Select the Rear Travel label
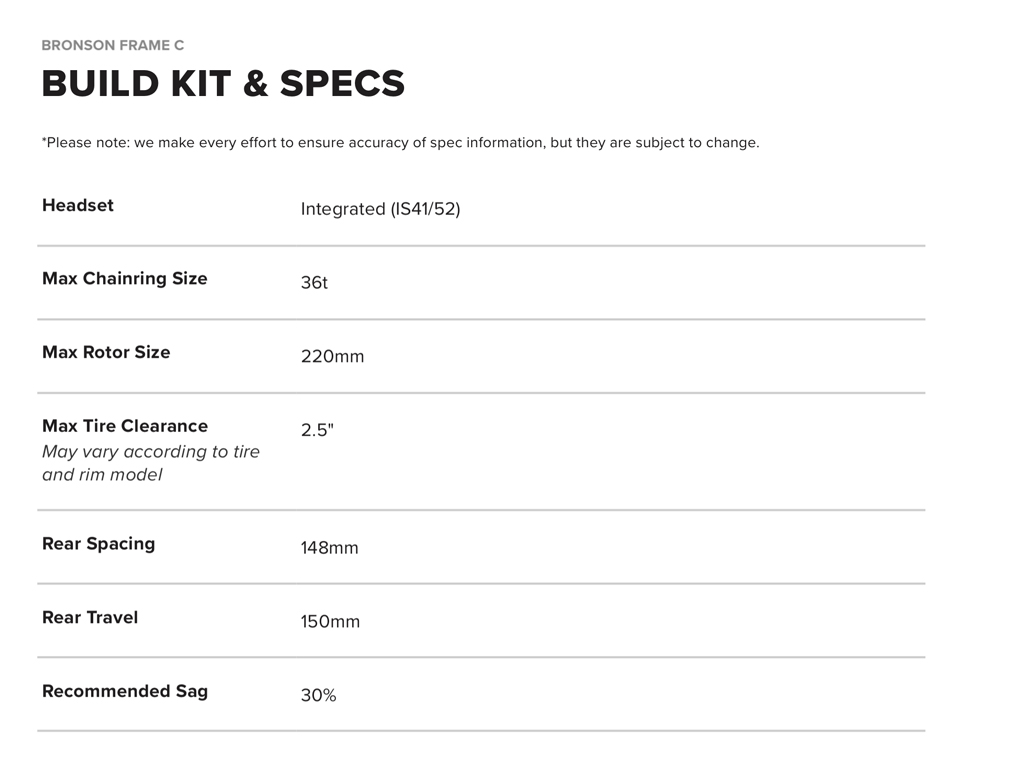 [90, 617]
